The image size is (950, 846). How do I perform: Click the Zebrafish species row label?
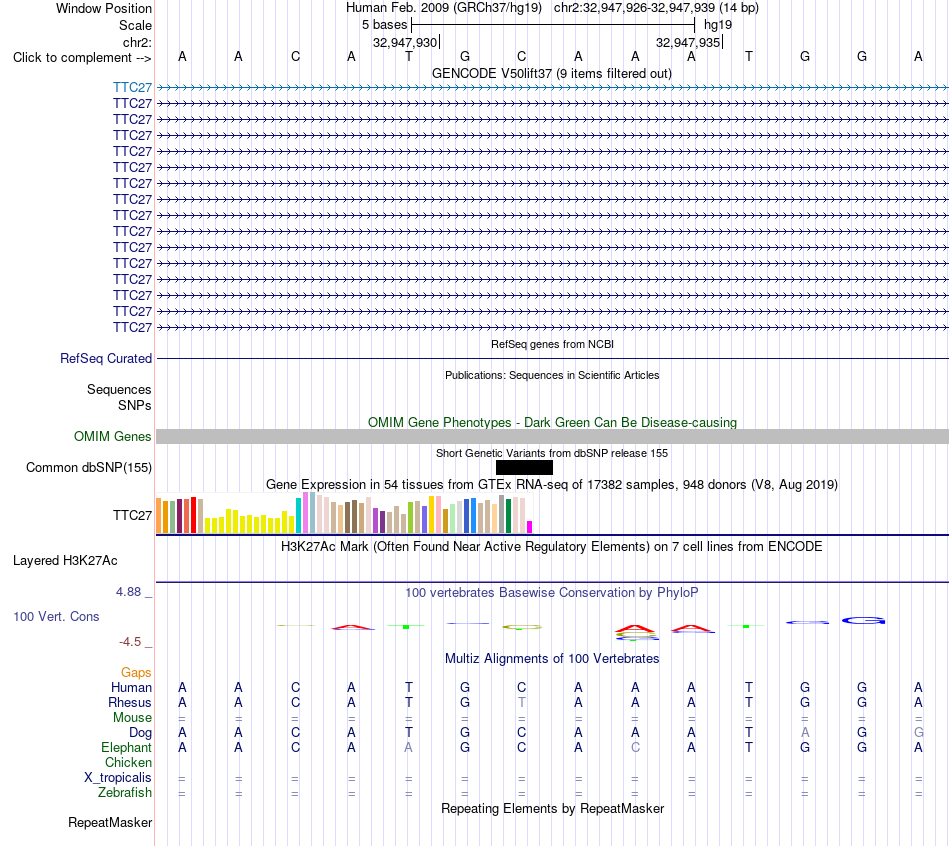coord(124,792)
